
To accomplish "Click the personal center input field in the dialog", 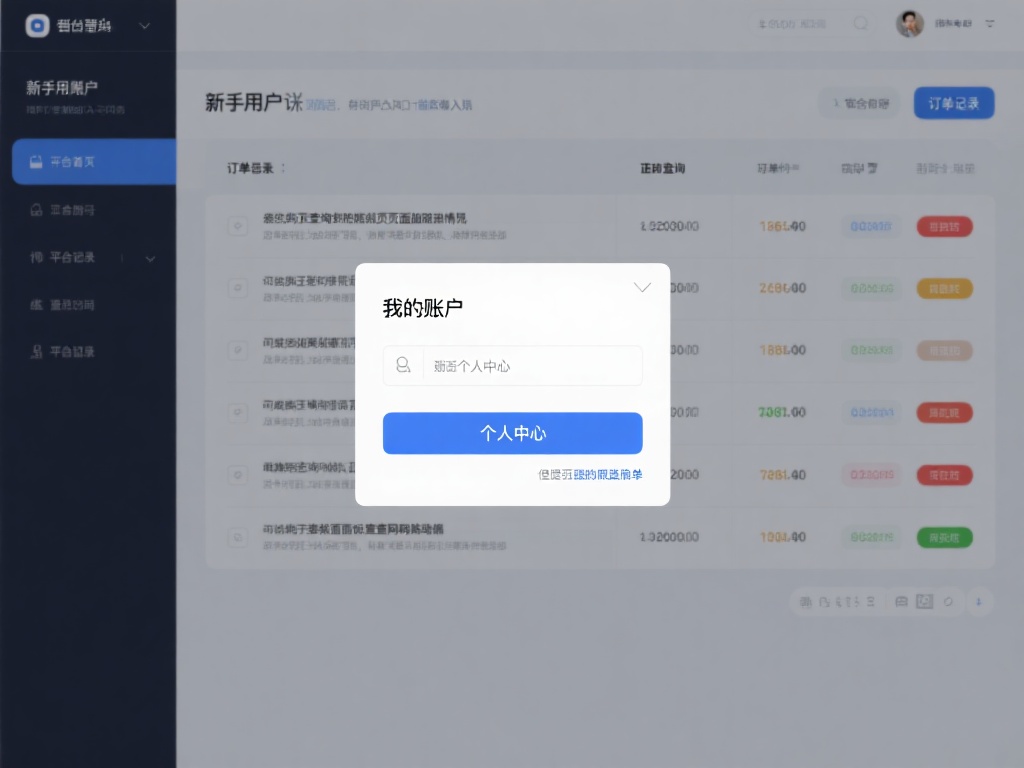I will [x=512, y=365].
